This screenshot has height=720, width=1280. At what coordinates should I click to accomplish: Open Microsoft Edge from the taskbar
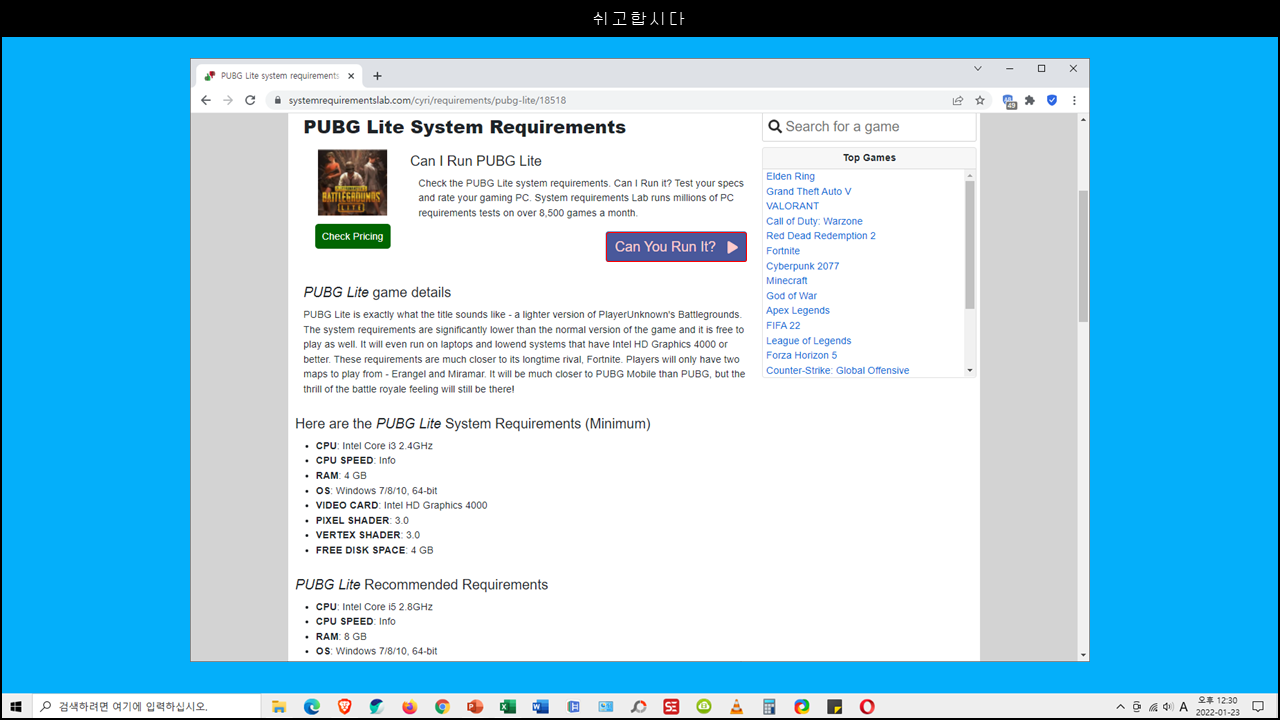[312, 706]
